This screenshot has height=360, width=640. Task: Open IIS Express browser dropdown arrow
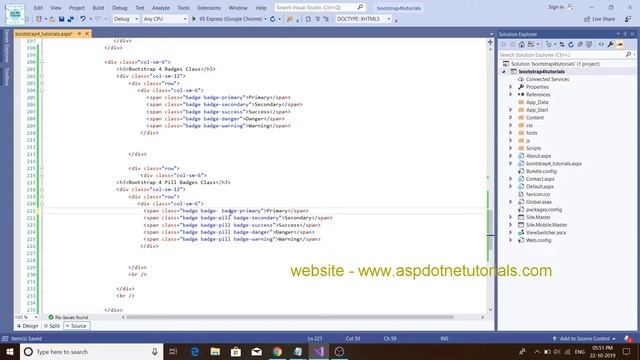click(265, 19)
